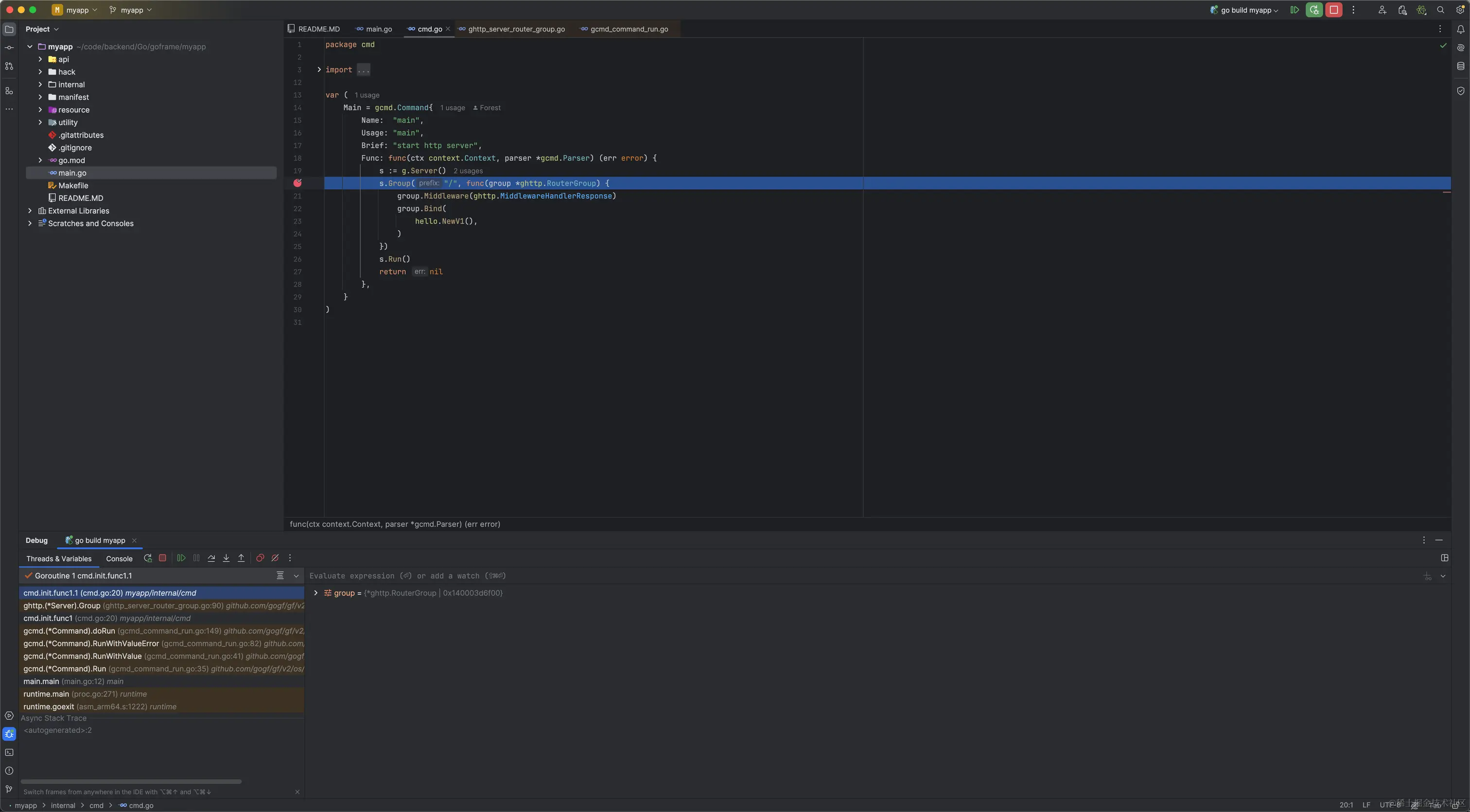Click internal breadcrumb in status bar

[63, 806]
